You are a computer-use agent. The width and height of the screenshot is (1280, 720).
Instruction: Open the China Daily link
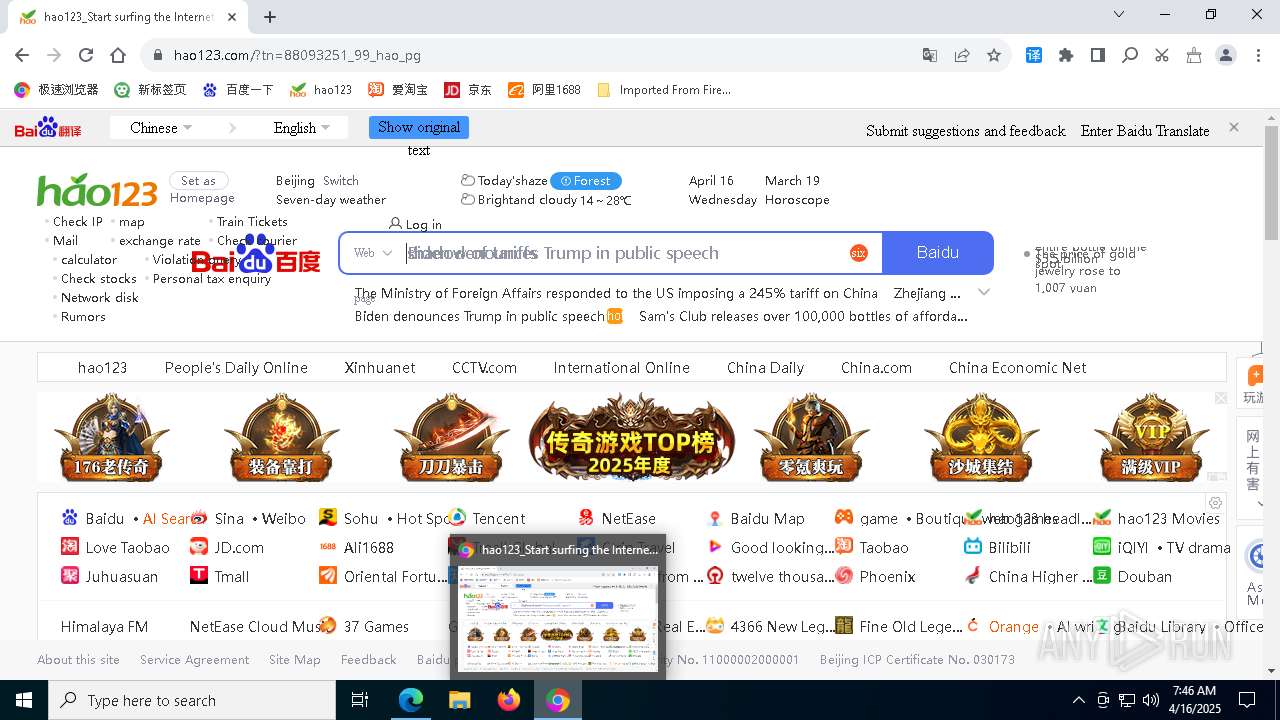765,367
